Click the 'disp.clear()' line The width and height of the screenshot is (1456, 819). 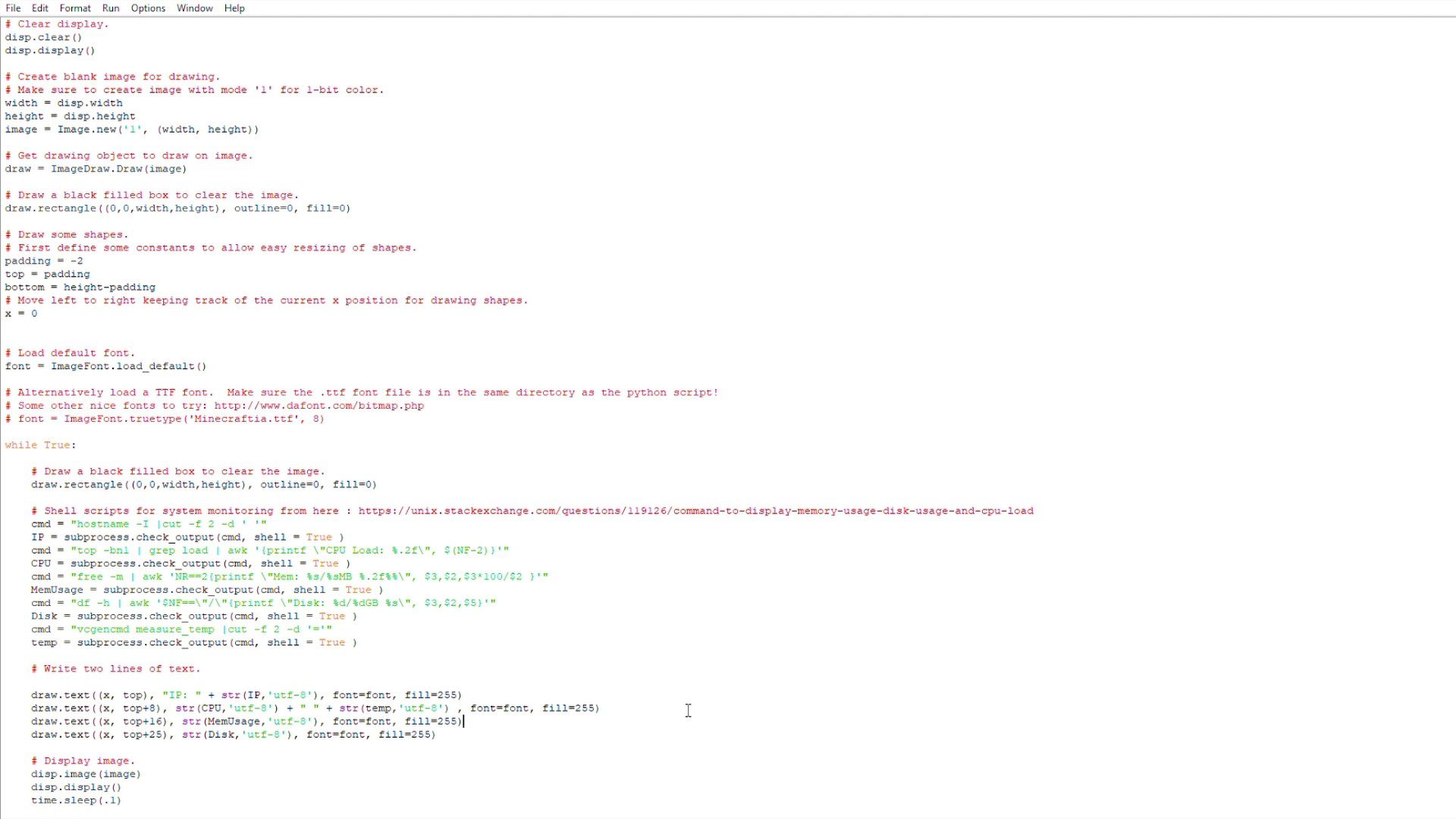(x=43, y=37)
